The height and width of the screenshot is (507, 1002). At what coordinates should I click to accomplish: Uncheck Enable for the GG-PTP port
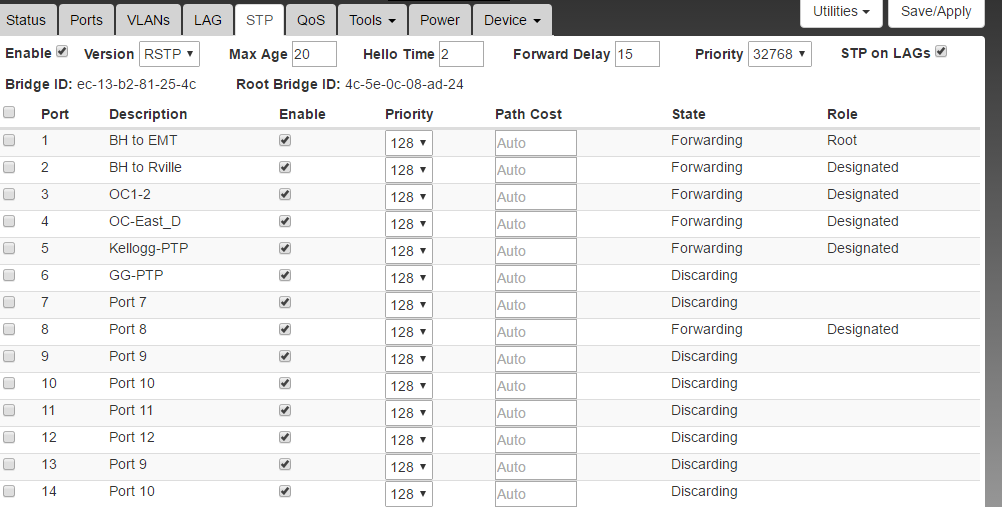[285, 275]
